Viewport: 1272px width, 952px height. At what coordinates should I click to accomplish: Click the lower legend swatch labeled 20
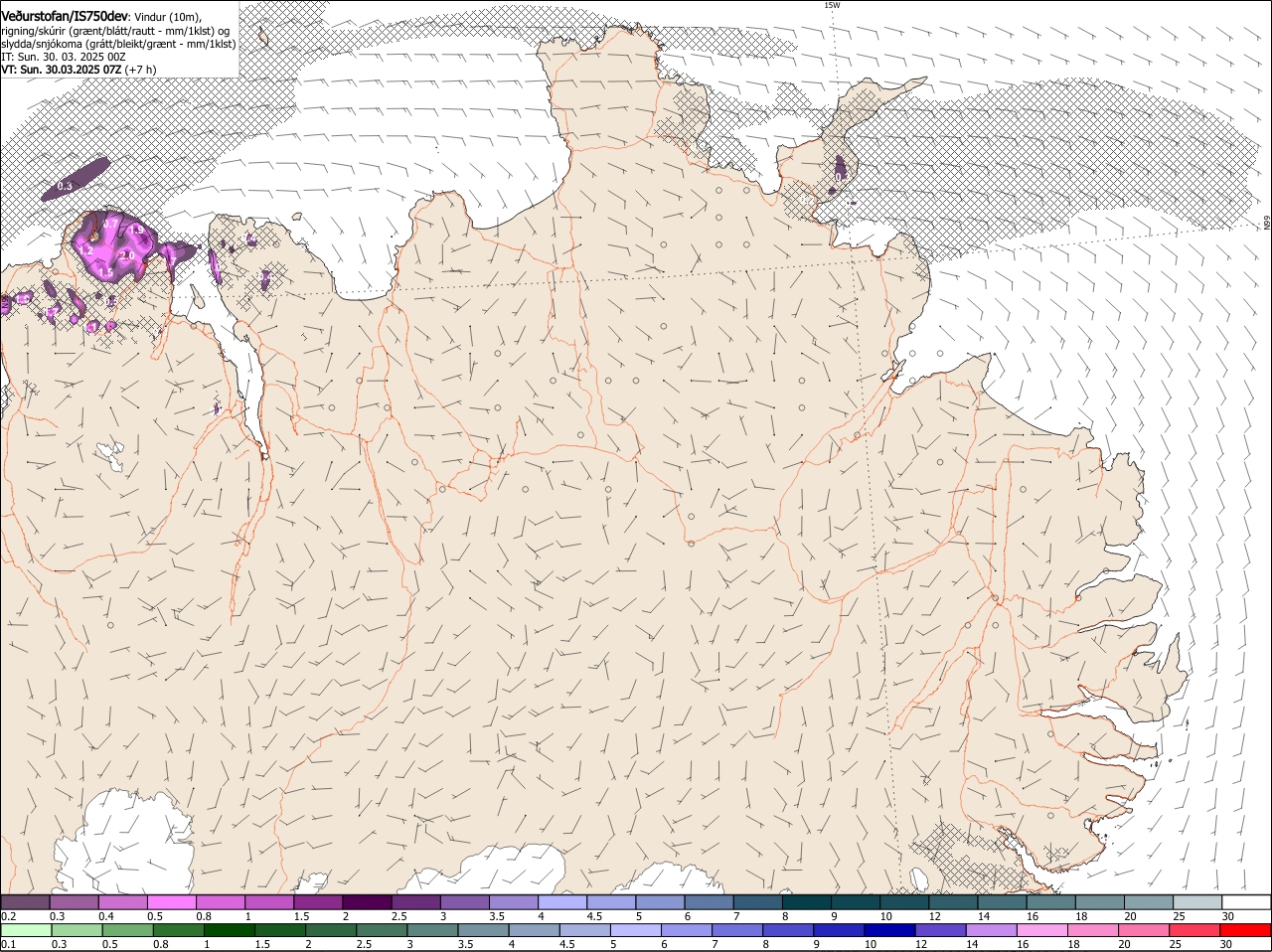[1142, 931]
